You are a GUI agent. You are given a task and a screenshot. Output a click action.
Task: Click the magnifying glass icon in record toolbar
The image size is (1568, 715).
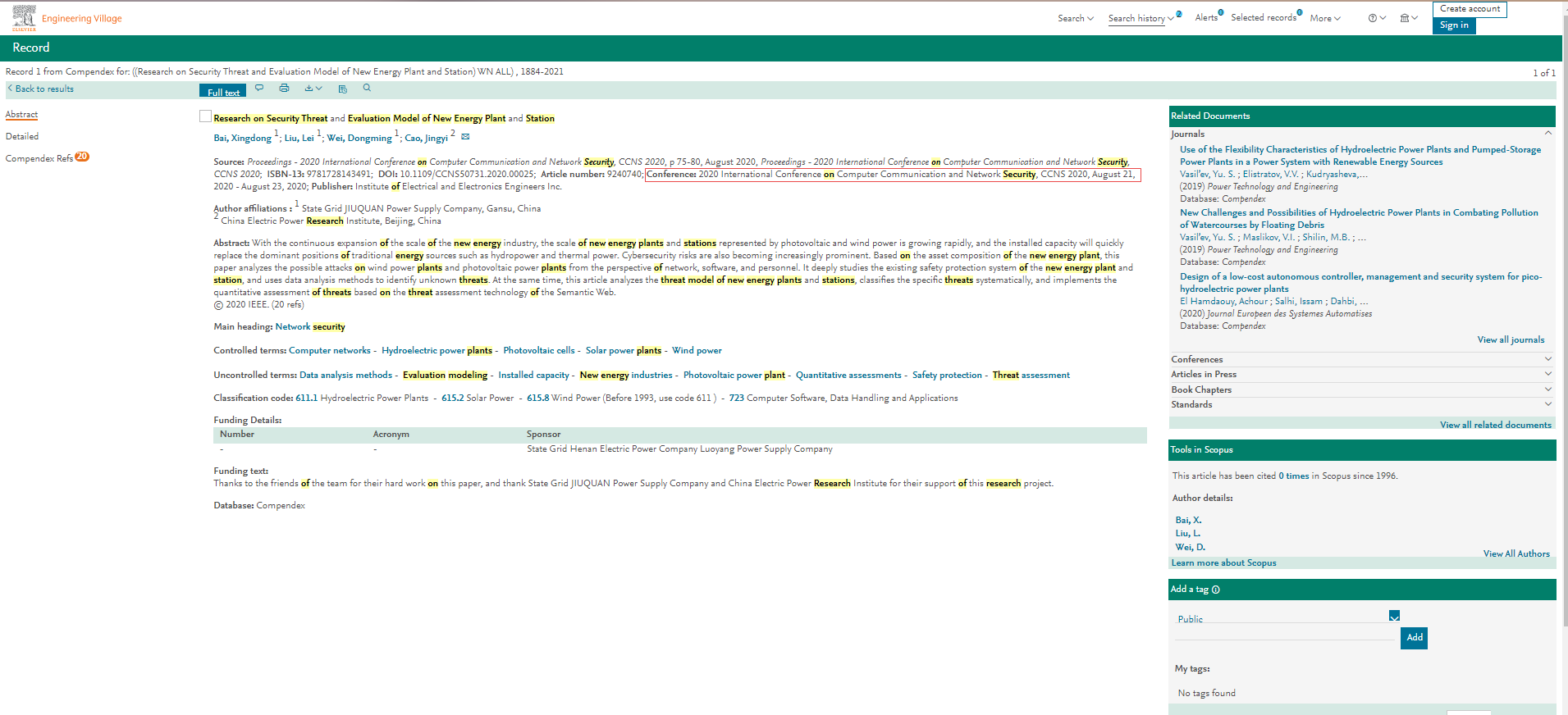367,88
